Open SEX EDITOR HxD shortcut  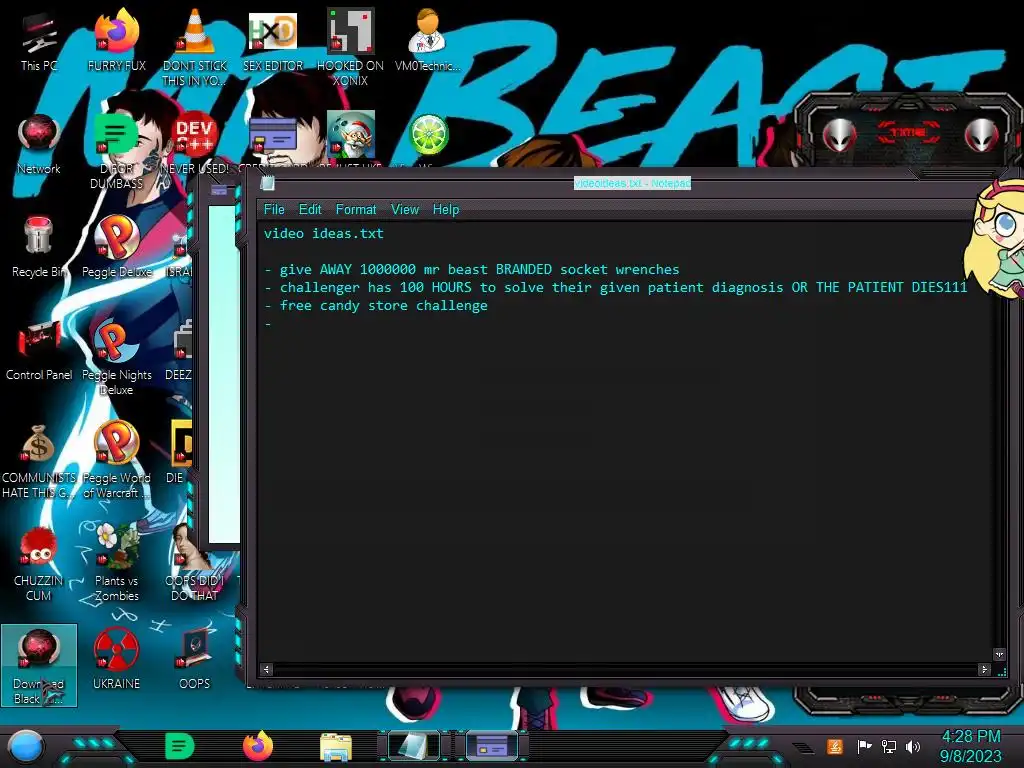[x=272, y=40]
